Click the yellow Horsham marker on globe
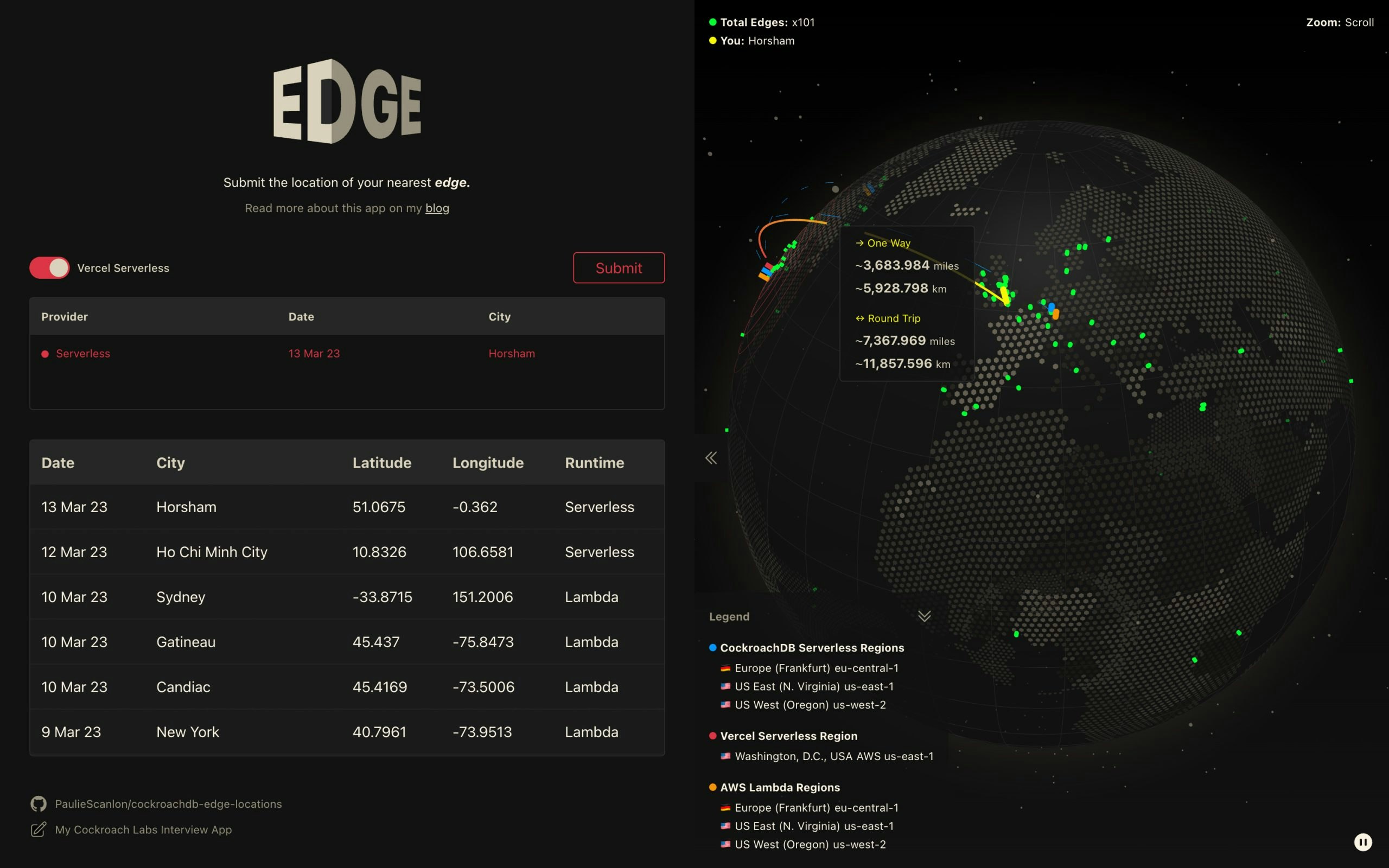The height and width of the screenshot is (868, 1389). [x=1004, y=295]
